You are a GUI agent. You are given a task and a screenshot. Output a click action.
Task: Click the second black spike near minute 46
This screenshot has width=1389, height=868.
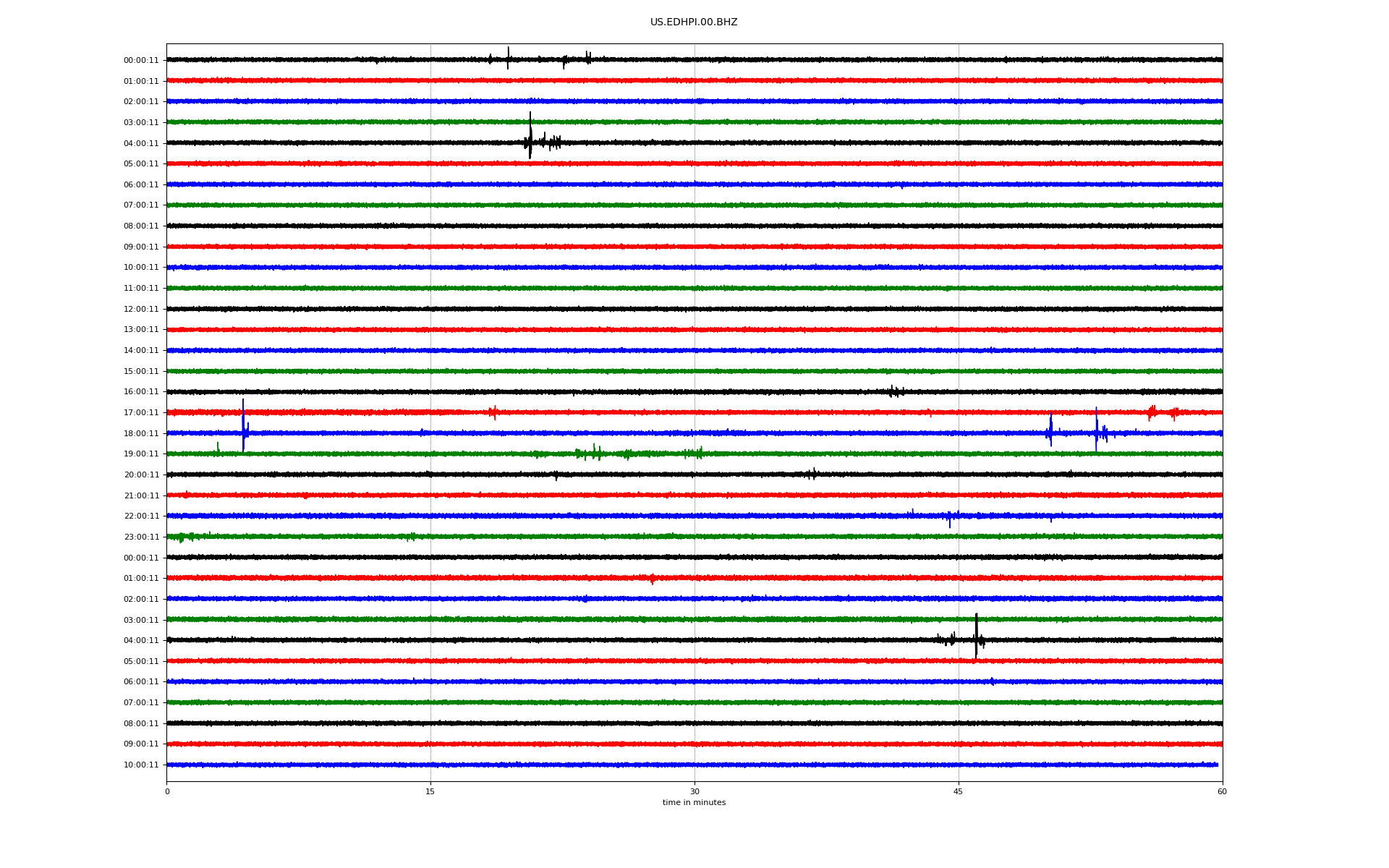pos(976,635)
